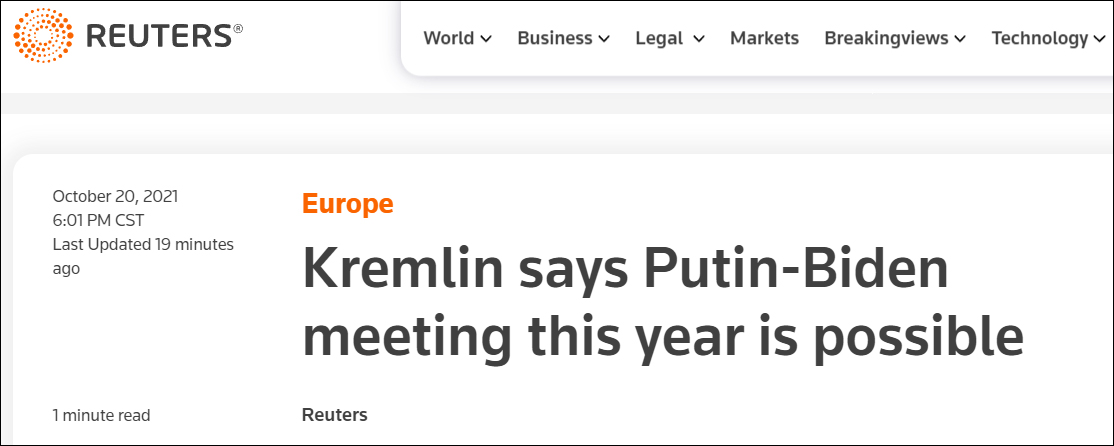
Task: Expand the chevron next to Legal
Action: pos(699,39)
